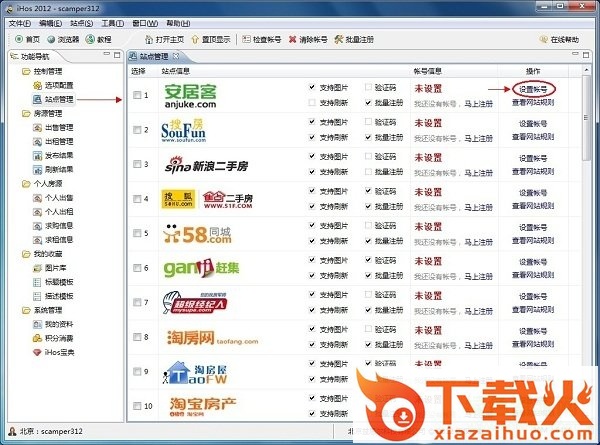Screen dimensions: 600x445
Task: Collapse the 系统管理 folder
Action: click(x=26, y=310)
